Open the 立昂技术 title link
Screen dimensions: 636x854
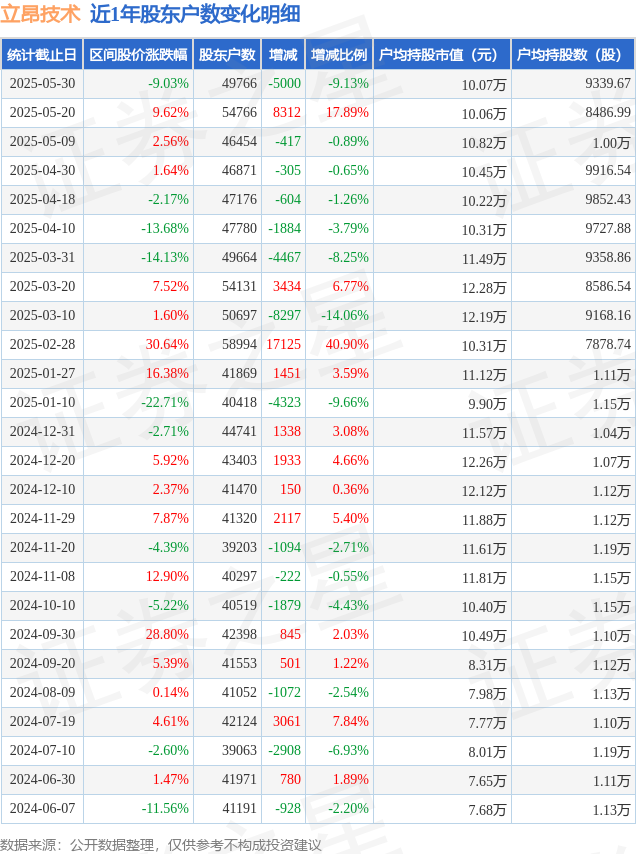pos(40,14)
